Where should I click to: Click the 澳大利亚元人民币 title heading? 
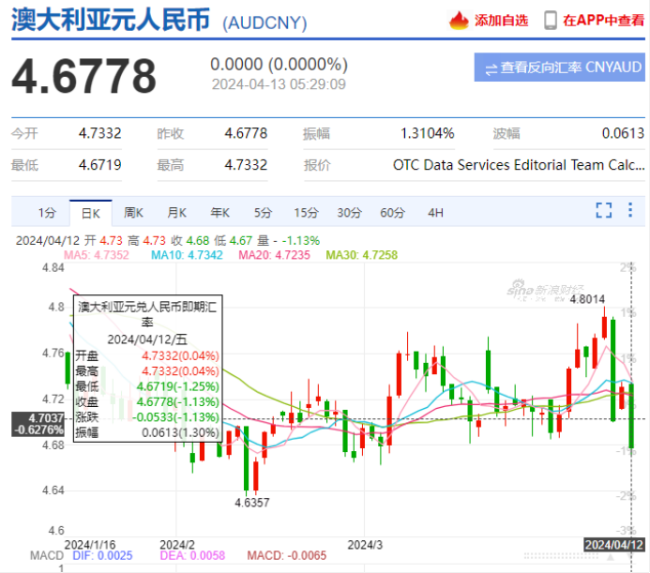click(110, 20)
